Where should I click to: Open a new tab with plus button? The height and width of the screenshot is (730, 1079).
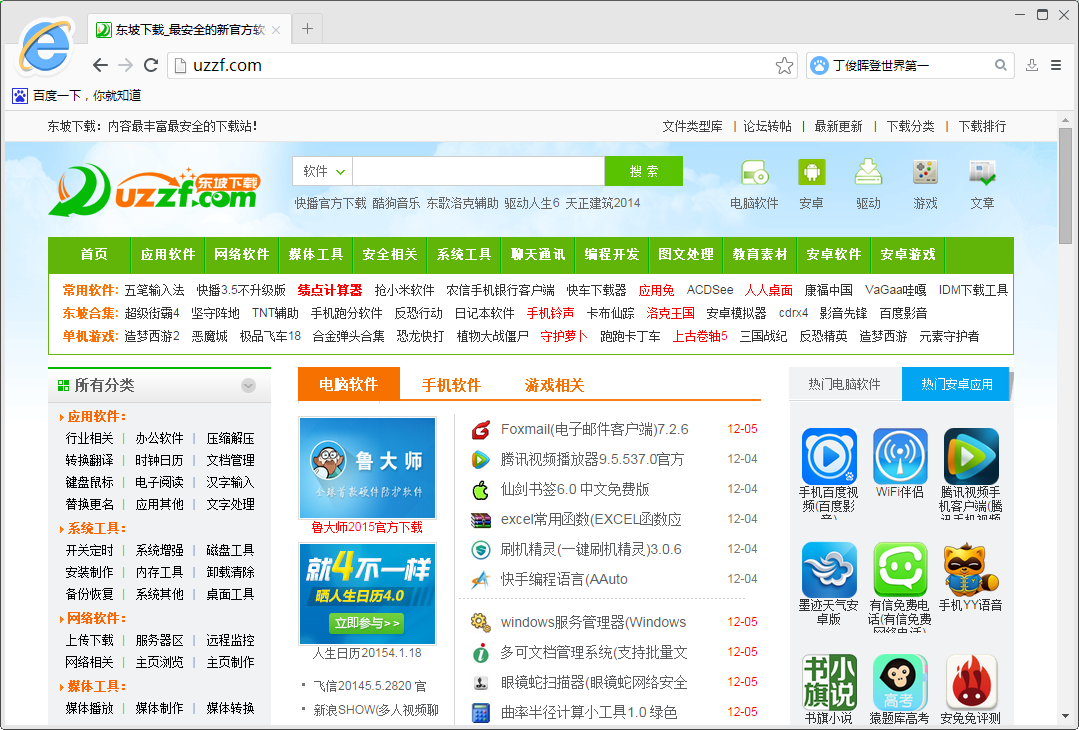pos(307,29)
